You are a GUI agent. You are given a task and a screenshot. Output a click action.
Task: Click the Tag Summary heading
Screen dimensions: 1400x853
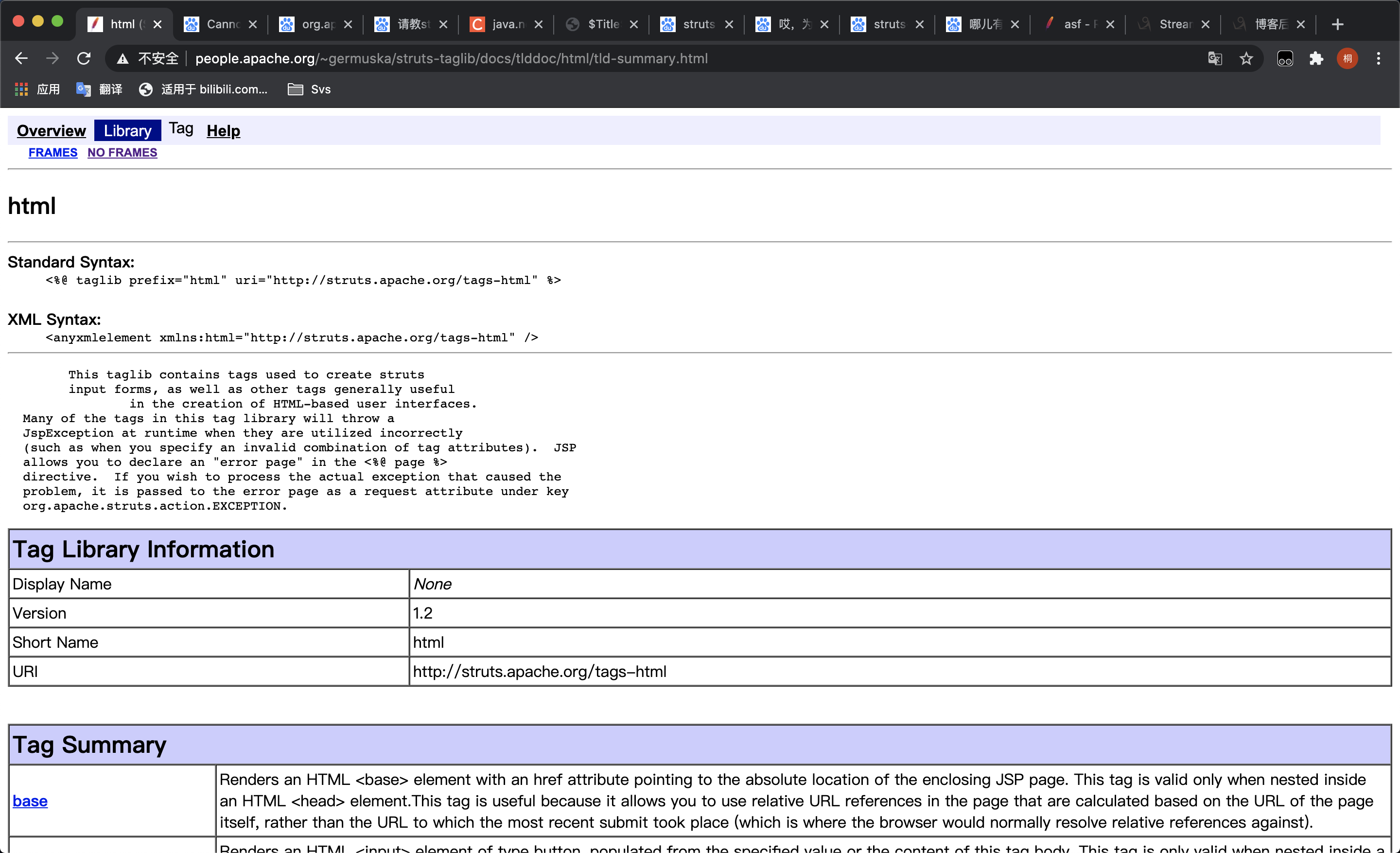point(89,745)
